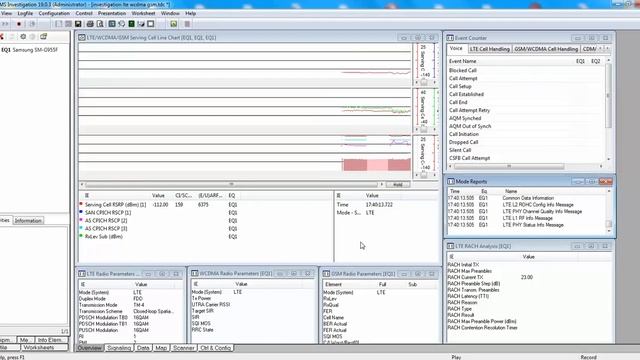Screen dimensions: 640x360
Task: Open the Control menu
Action: [x=84, y=13]
